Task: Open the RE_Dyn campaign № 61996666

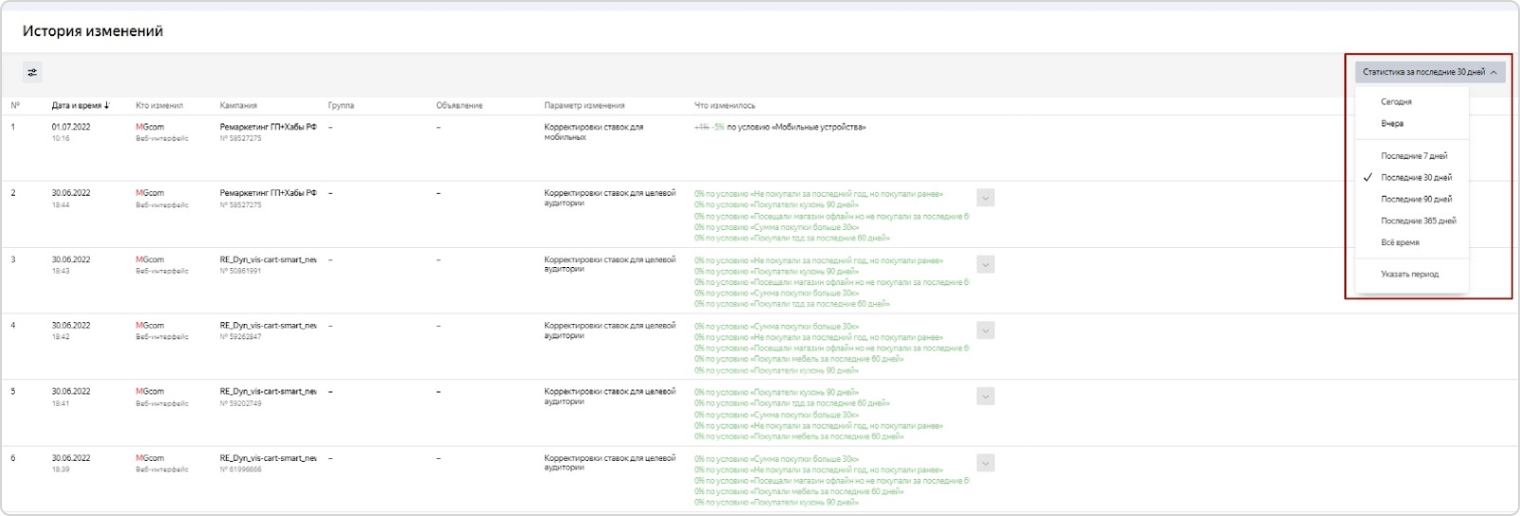Action: [x=268, y=457]
